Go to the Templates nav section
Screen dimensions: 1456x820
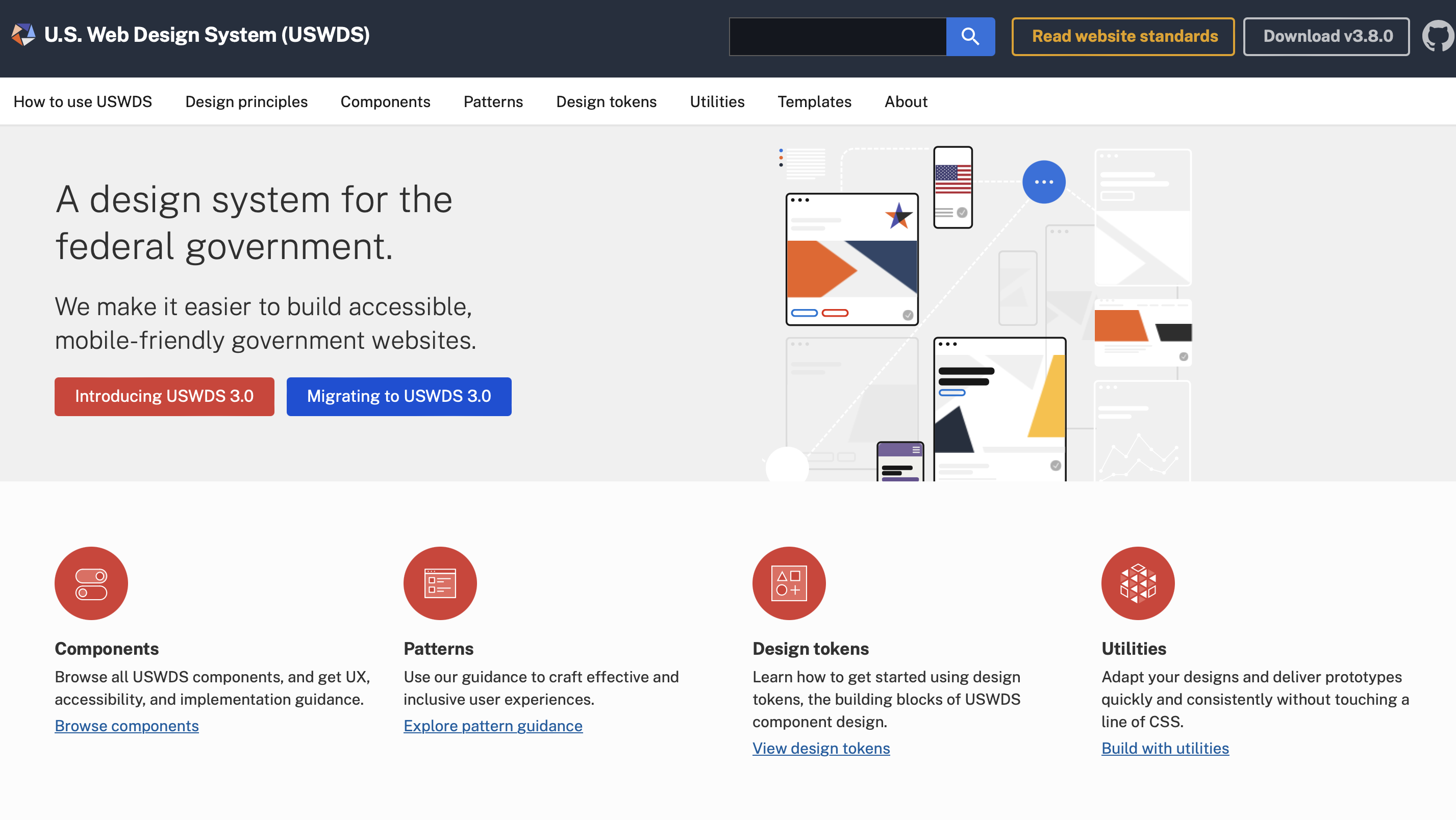(x=814, y=101)
